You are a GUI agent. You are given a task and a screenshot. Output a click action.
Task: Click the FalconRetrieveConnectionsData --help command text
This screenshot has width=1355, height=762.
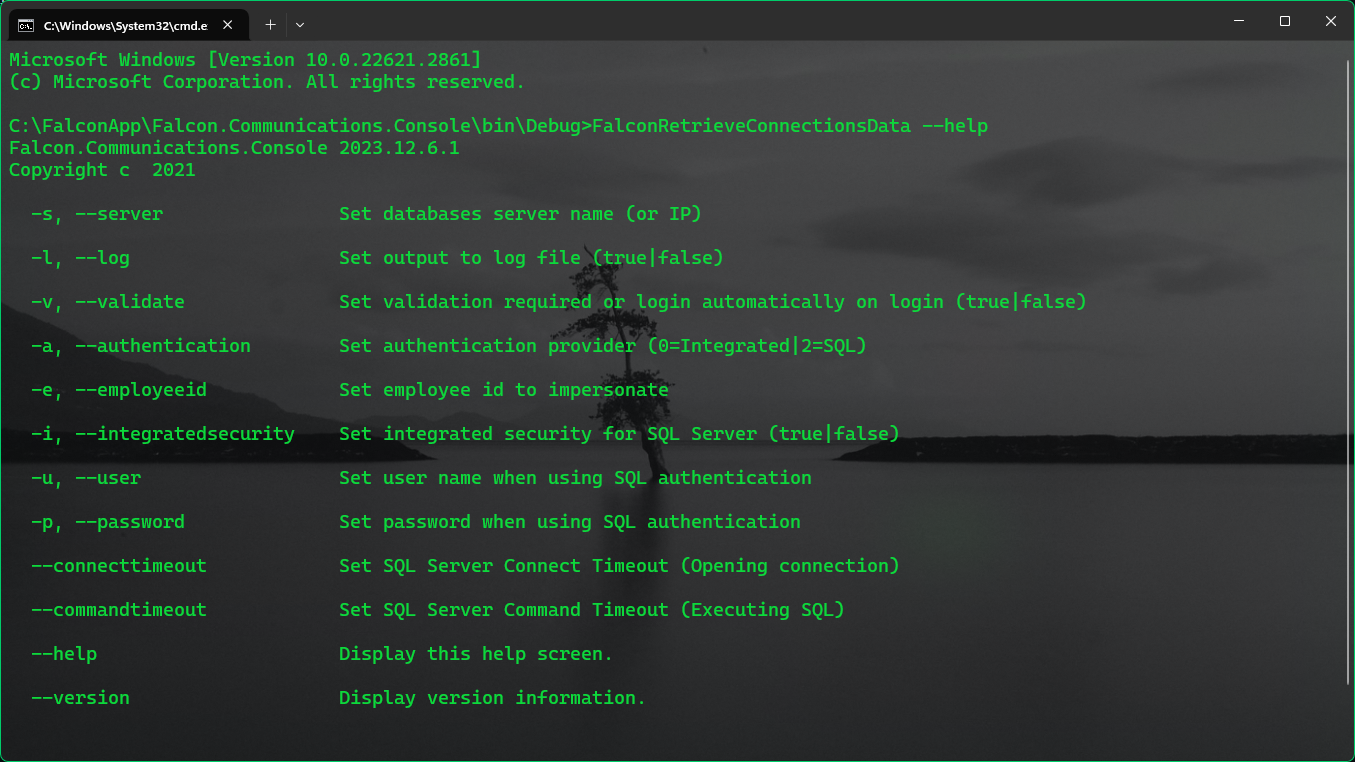pyautogui.click(x=790, y=126)
